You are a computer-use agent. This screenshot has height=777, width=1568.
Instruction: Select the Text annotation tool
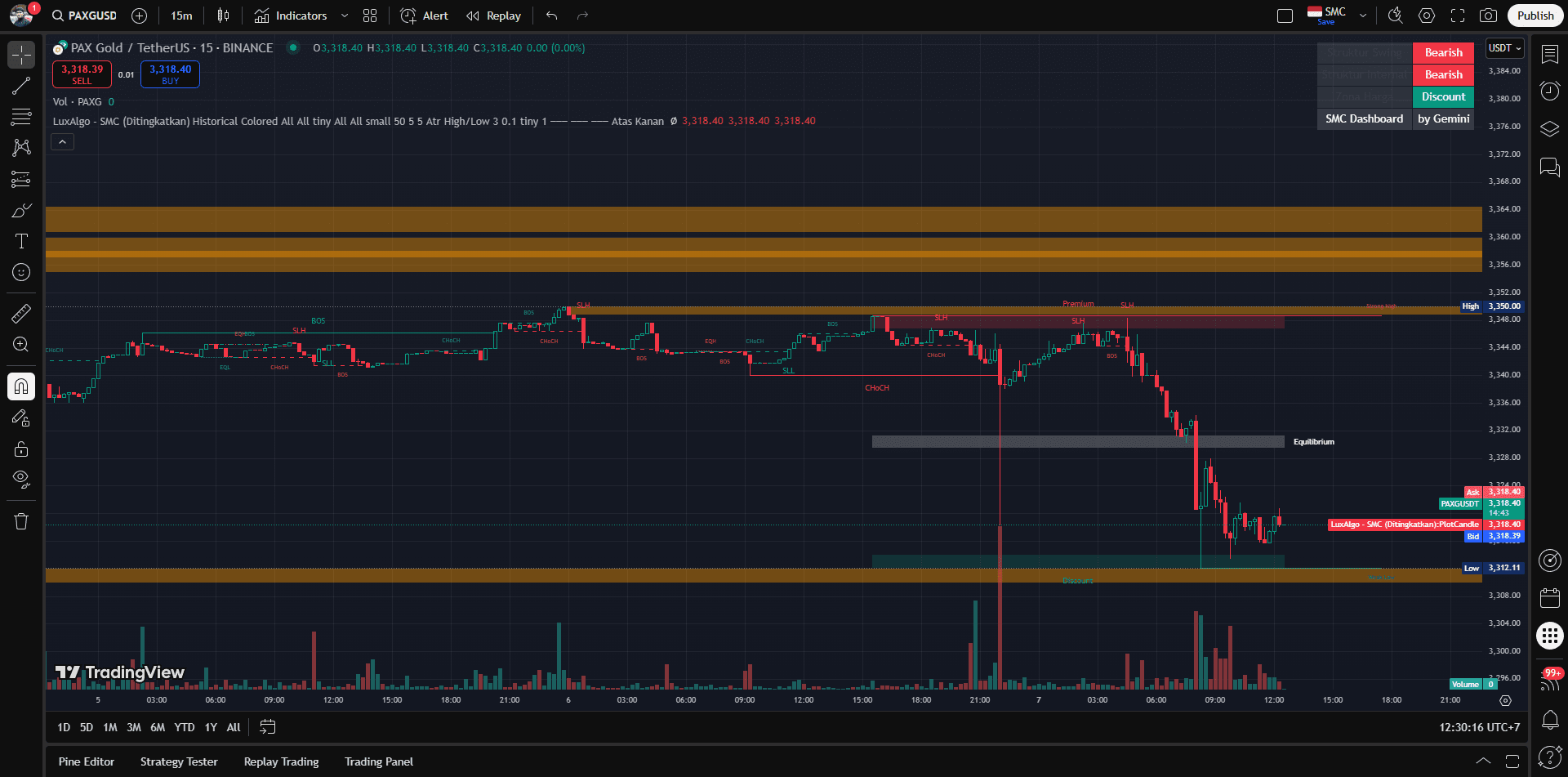point(21,241)
